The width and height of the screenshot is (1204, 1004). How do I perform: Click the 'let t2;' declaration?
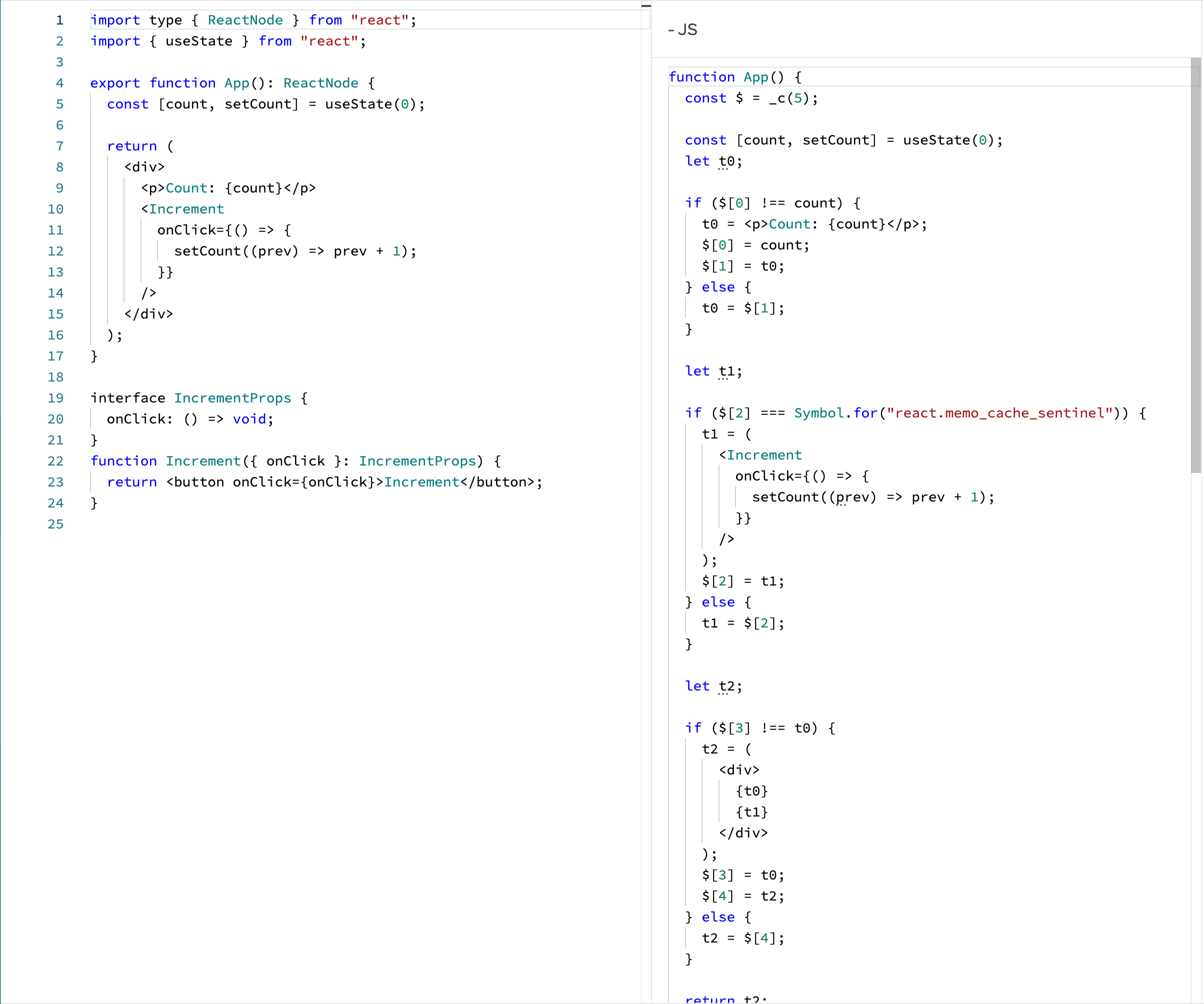pyautogui.click(x=714, y=686)
